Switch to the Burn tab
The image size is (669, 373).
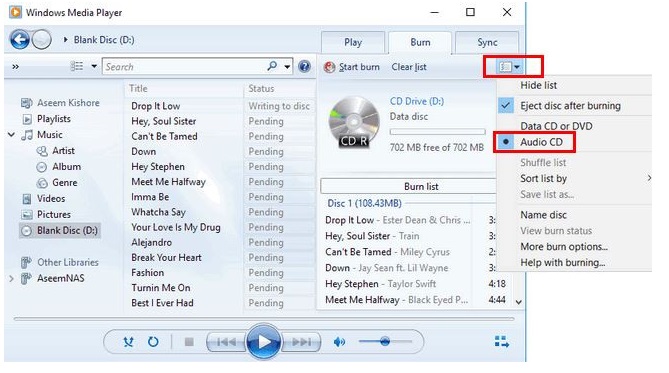[x=420, y=42]
